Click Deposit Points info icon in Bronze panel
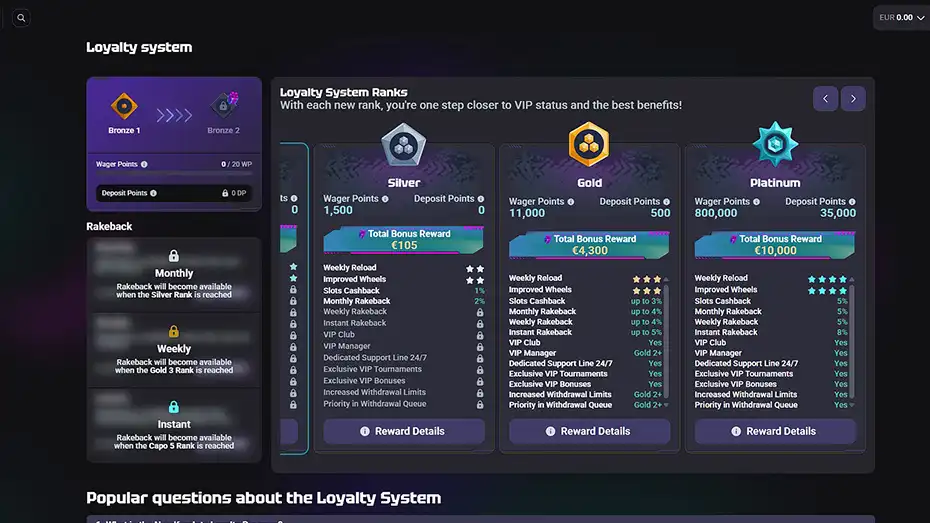Viewport: 930px width, 523px height. pos(154,193)
